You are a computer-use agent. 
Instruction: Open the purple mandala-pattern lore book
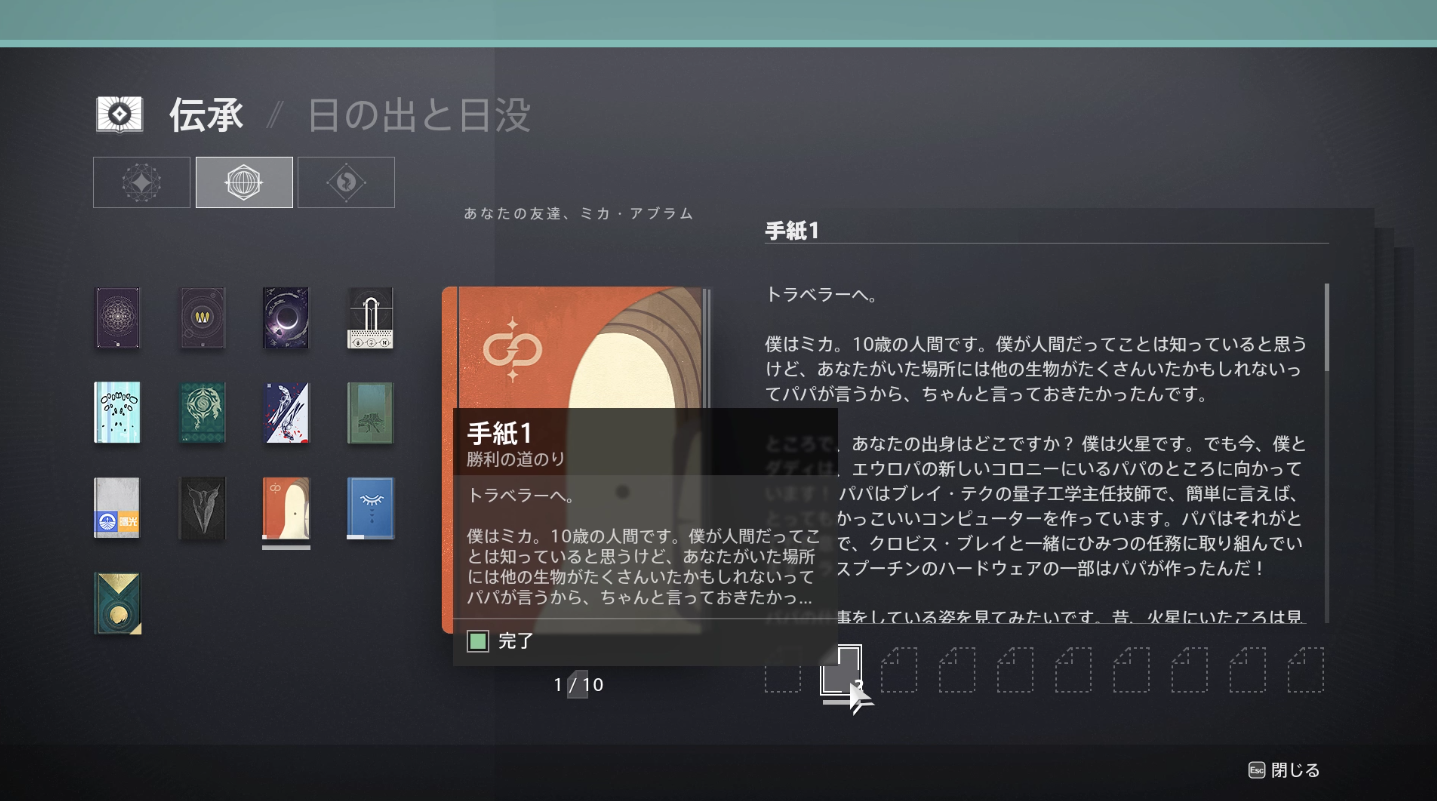[117, 318]
